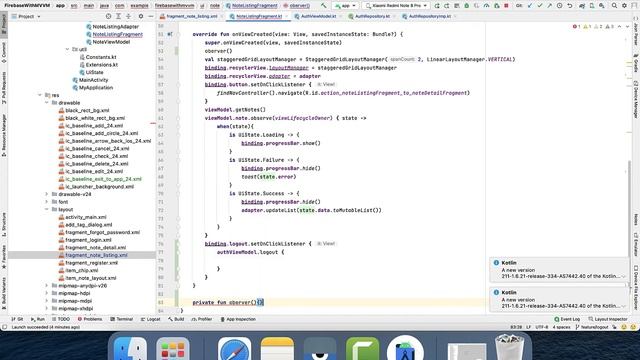Viewport: 640px width, 360px height.
Task: Click Collapse All icon in Project panel
Action: 128,16
